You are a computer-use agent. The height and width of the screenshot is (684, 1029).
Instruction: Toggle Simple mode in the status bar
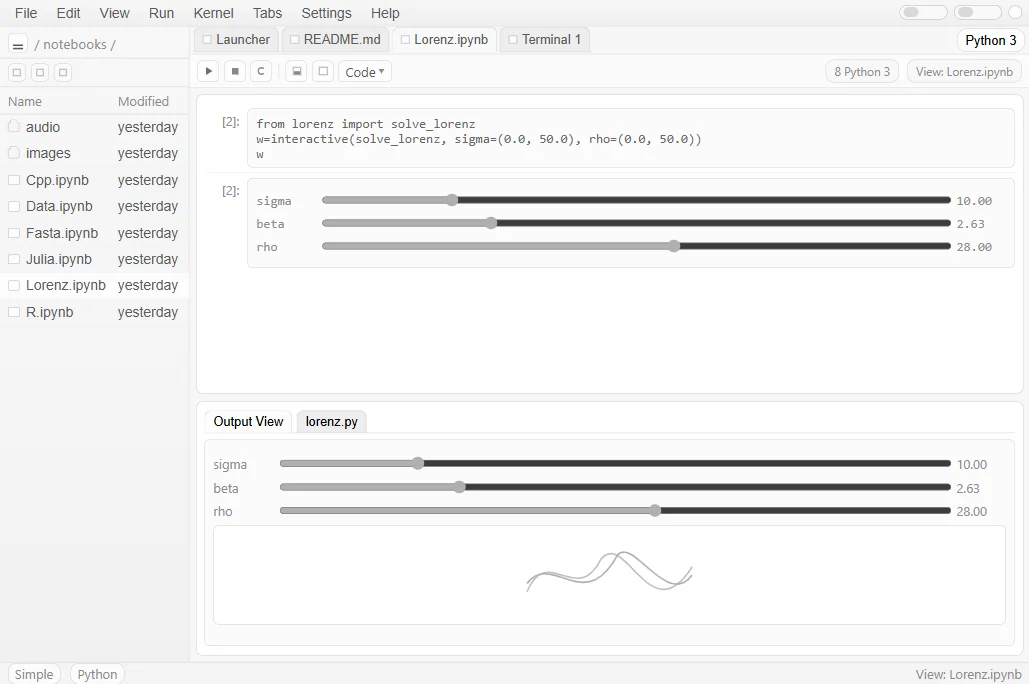(34, 674)
